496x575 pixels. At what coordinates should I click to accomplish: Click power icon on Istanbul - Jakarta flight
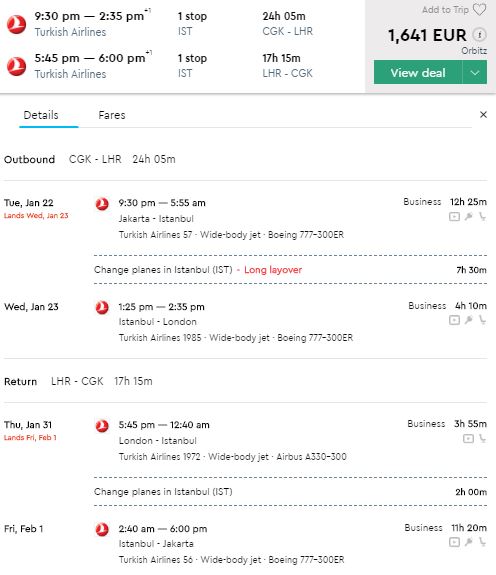pos(469,542)
